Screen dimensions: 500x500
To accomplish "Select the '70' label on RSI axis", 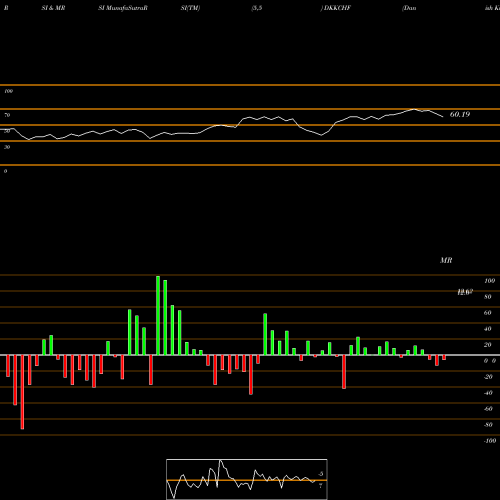I will pyautogui.click(x=7, y=115).
